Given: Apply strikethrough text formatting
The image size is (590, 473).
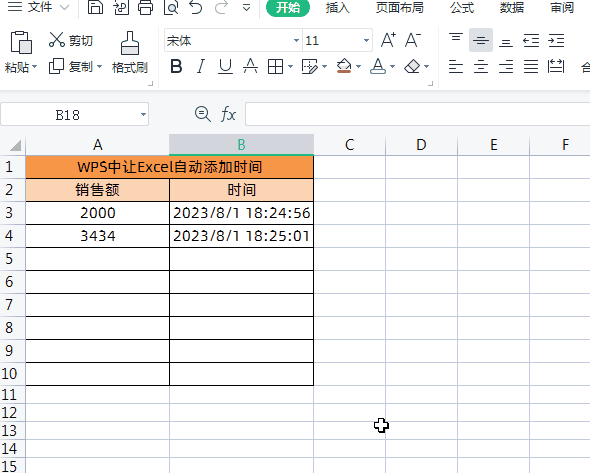Looking at the screenshot, I should click(250, 67).
